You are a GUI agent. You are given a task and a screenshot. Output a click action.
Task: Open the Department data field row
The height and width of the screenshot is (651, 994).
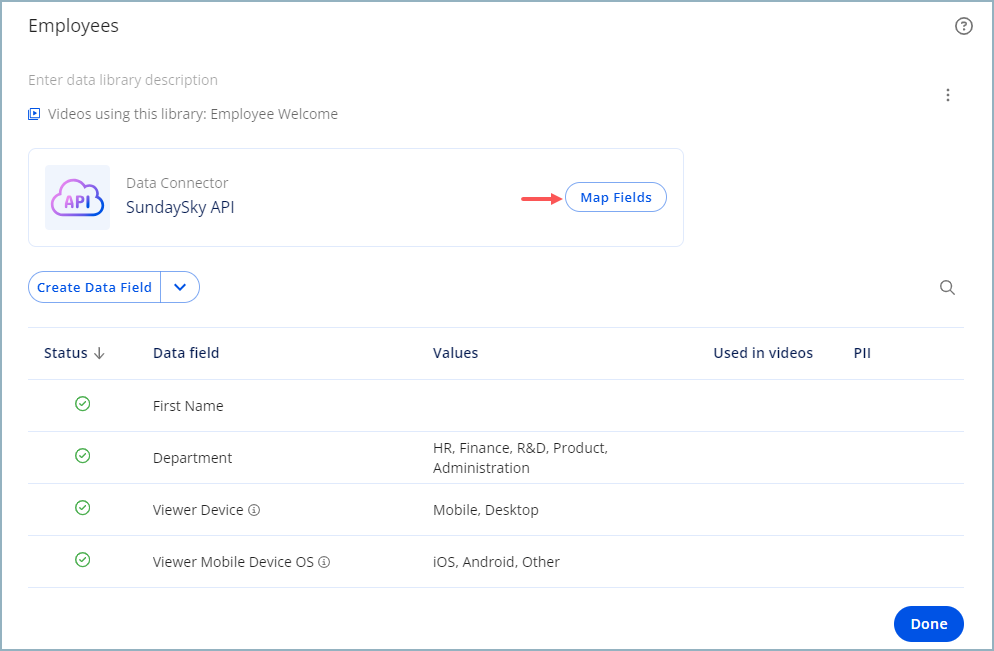(x=496, y=458)
